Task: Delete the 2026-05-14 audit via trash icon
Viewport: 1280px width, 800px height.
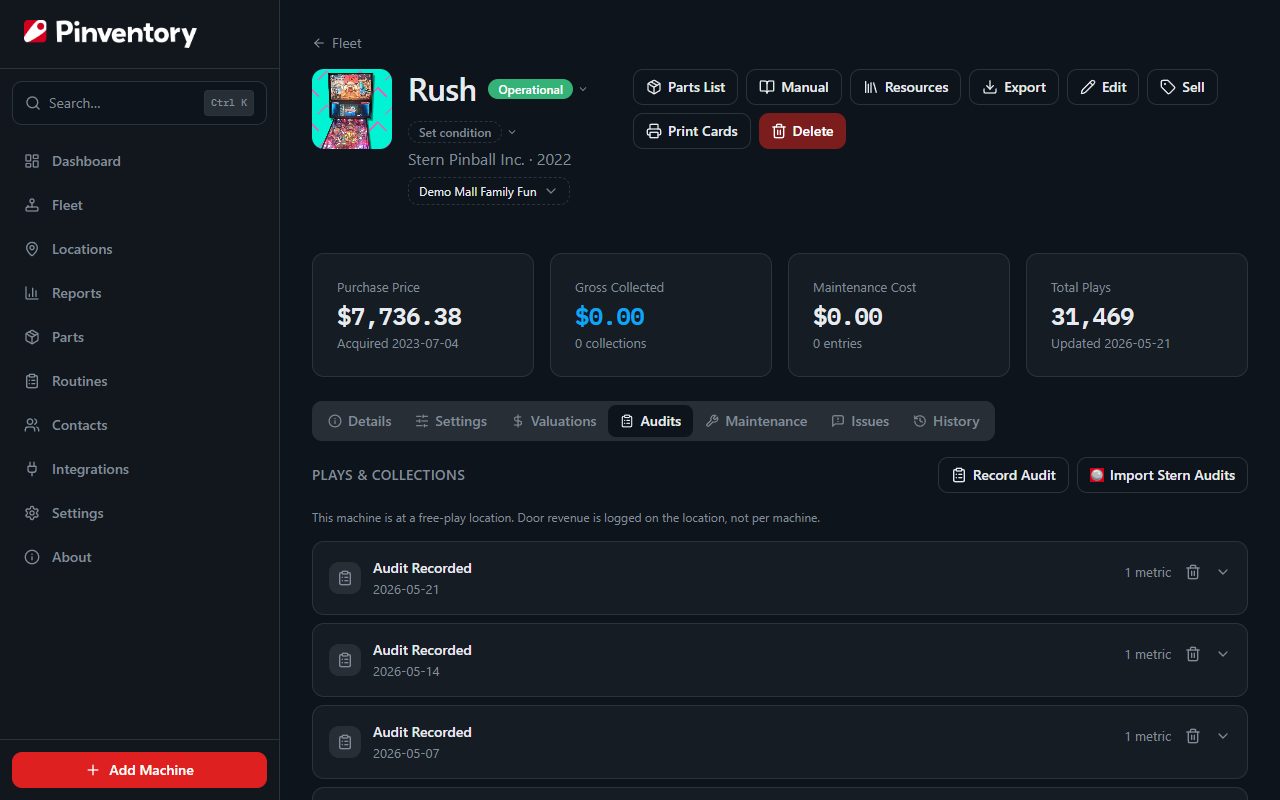Action: pos(1193,654)
